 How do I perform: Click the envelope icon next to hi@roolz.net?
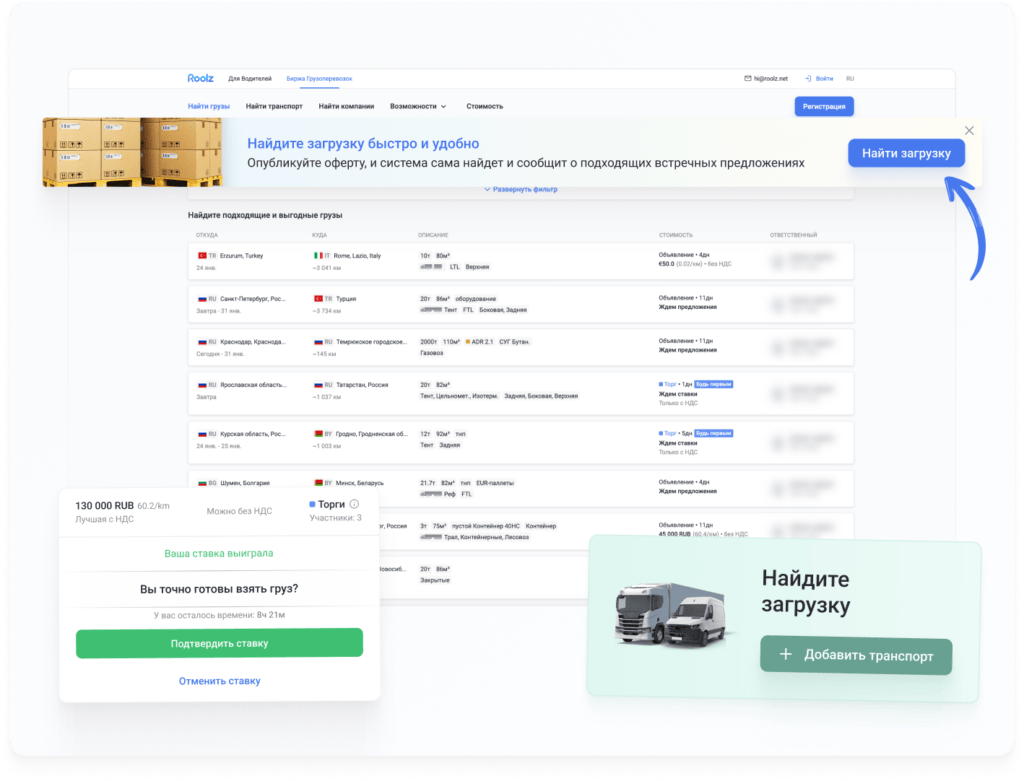[746, 77]
